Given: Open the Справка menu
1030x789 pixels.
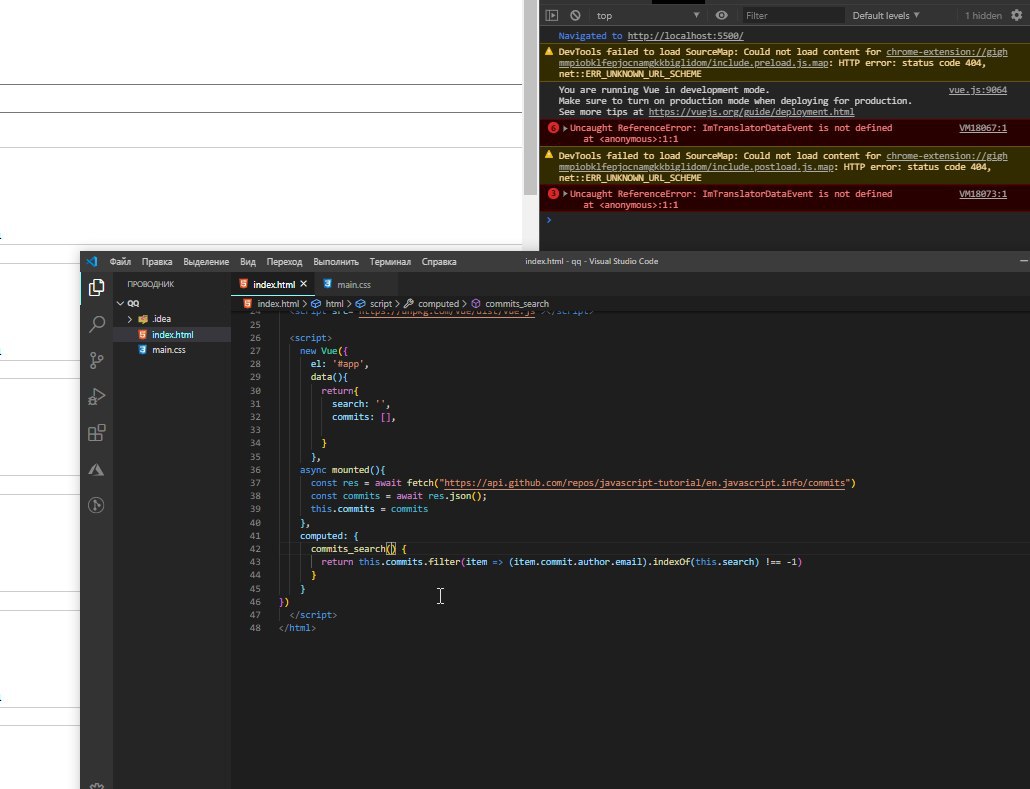Looking at the screenshot, I should click(439, 261).
